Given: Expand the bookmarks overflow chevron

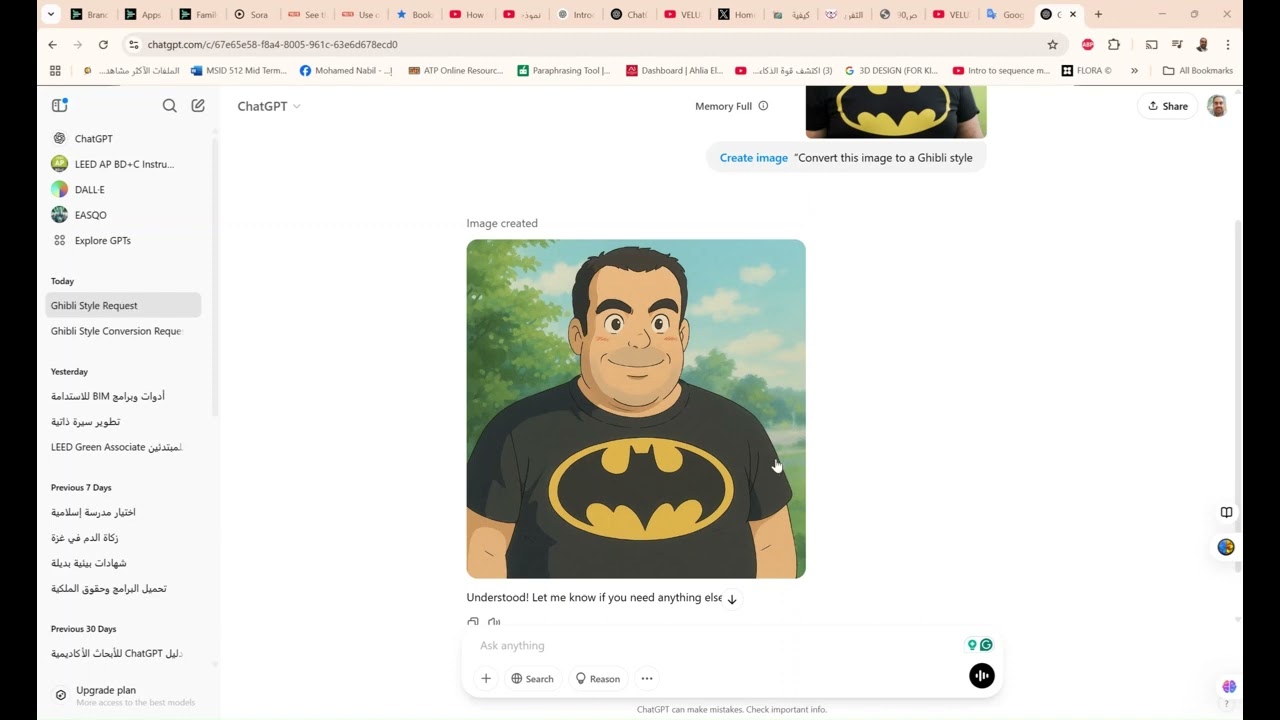Looking at the screenshot, I should click(x=1134, y=71).
